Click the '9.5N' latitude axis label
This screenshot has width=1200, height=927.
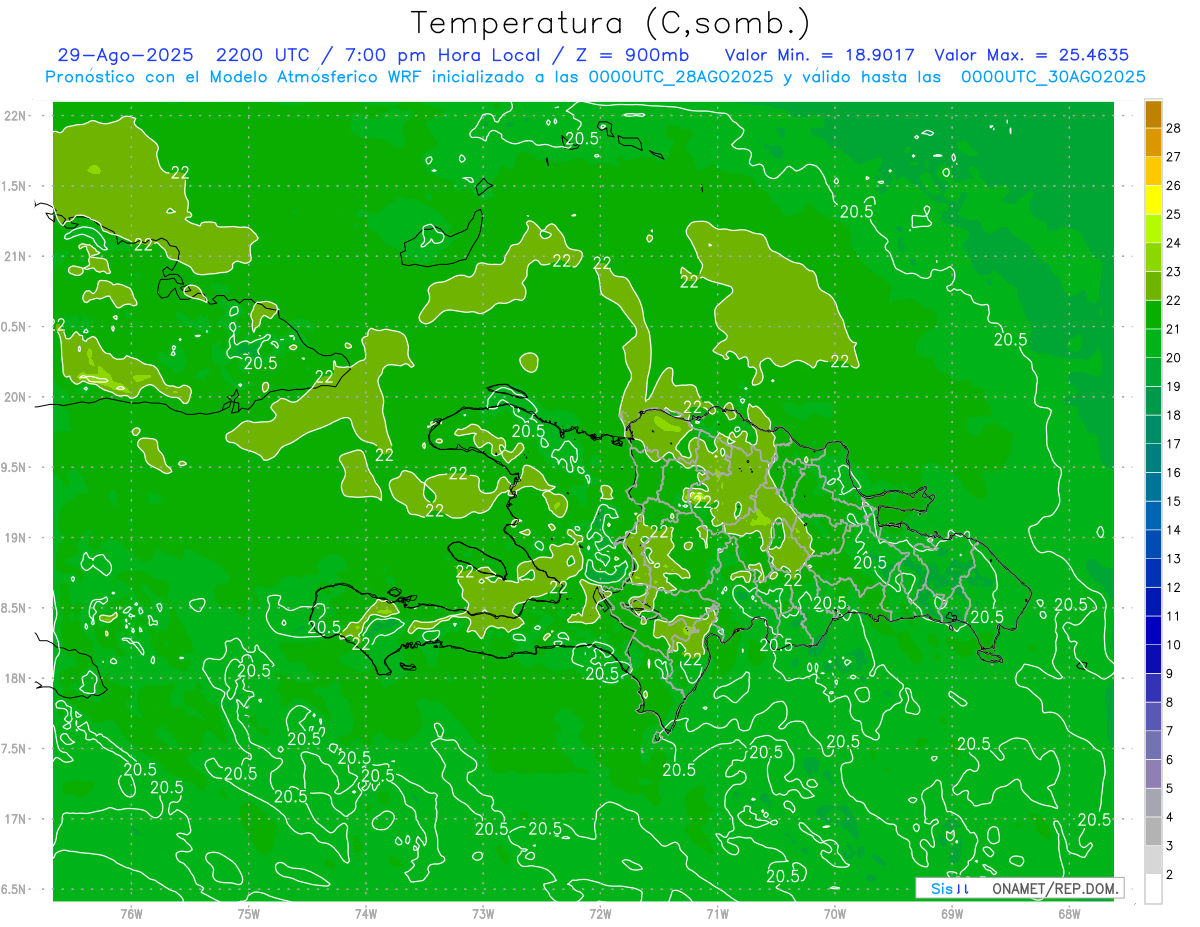click(x=14, y=467)
